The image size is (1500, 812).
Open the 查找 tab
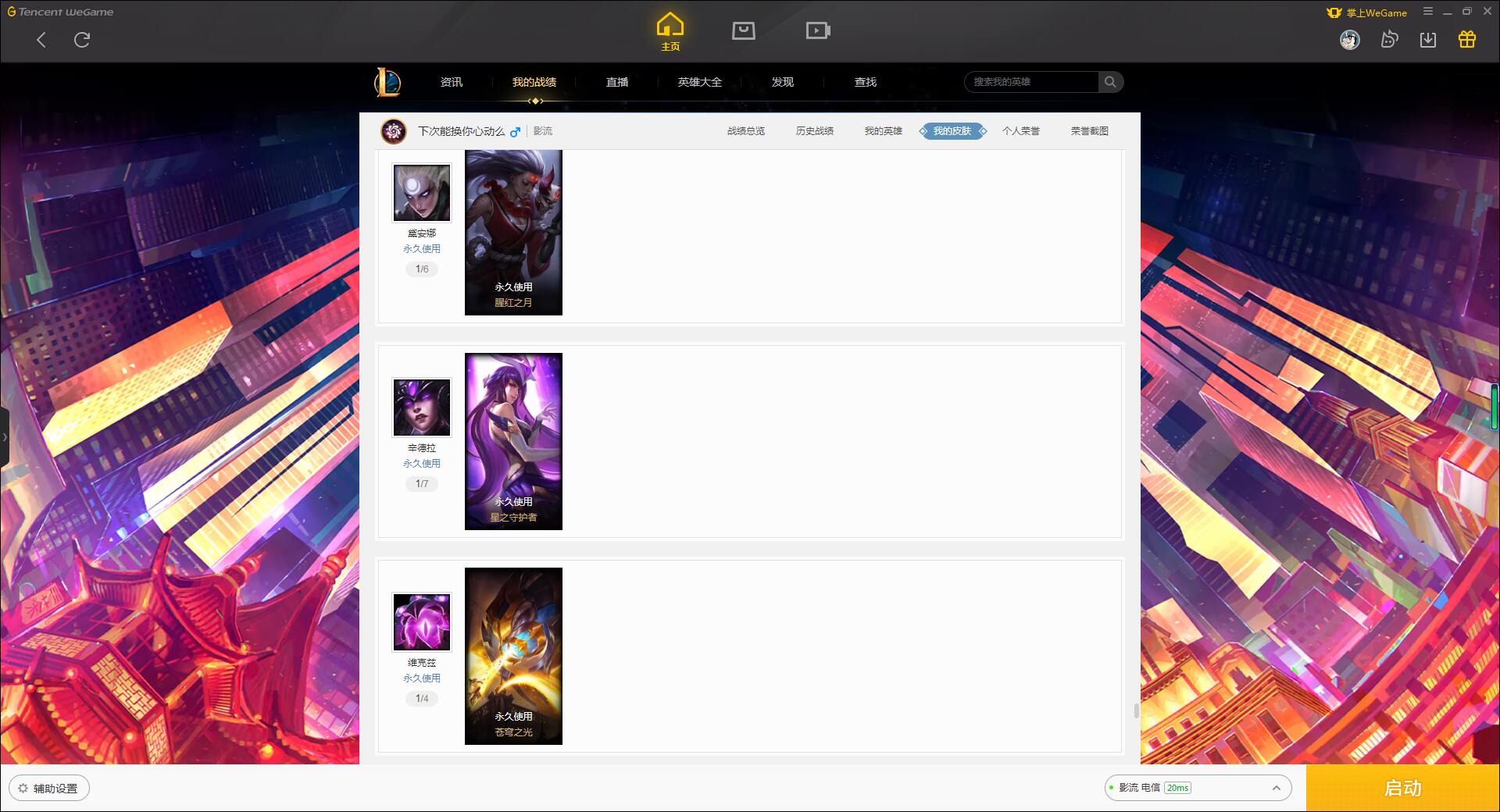866,82
